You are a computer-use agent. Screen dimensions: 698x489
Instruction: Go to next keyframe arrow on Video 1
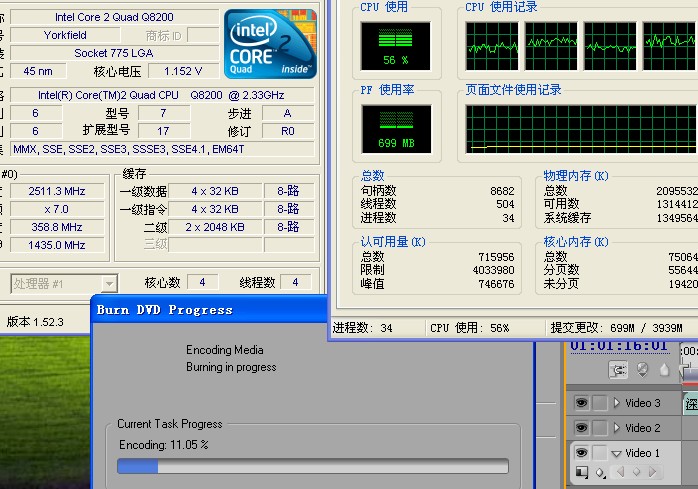(x=653, y=471)
